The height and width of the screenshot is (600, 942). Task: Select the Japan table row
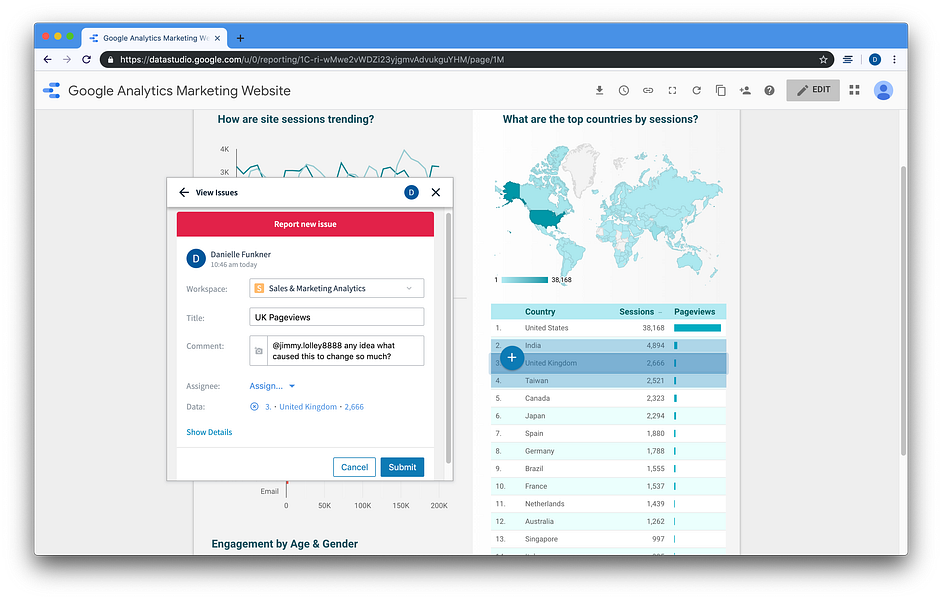[609, 416]
